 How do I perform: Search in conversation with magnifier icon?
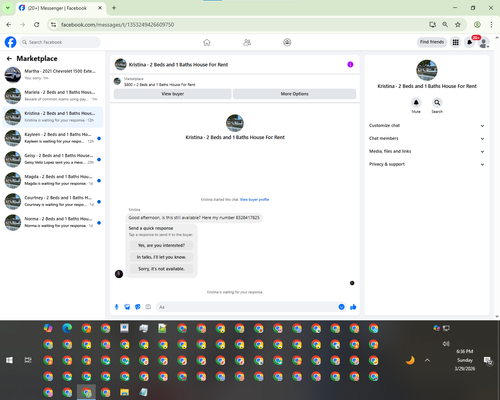(437, 102)
